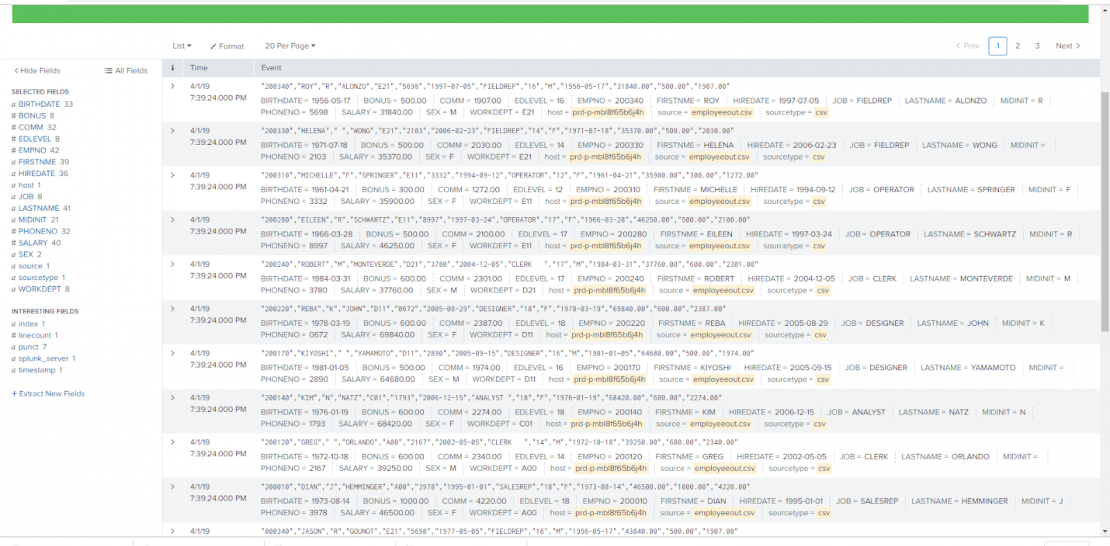Click the info 'i' column header icon
The width and height of the screenshot is (1110, 546).
[x=173, y=68]
